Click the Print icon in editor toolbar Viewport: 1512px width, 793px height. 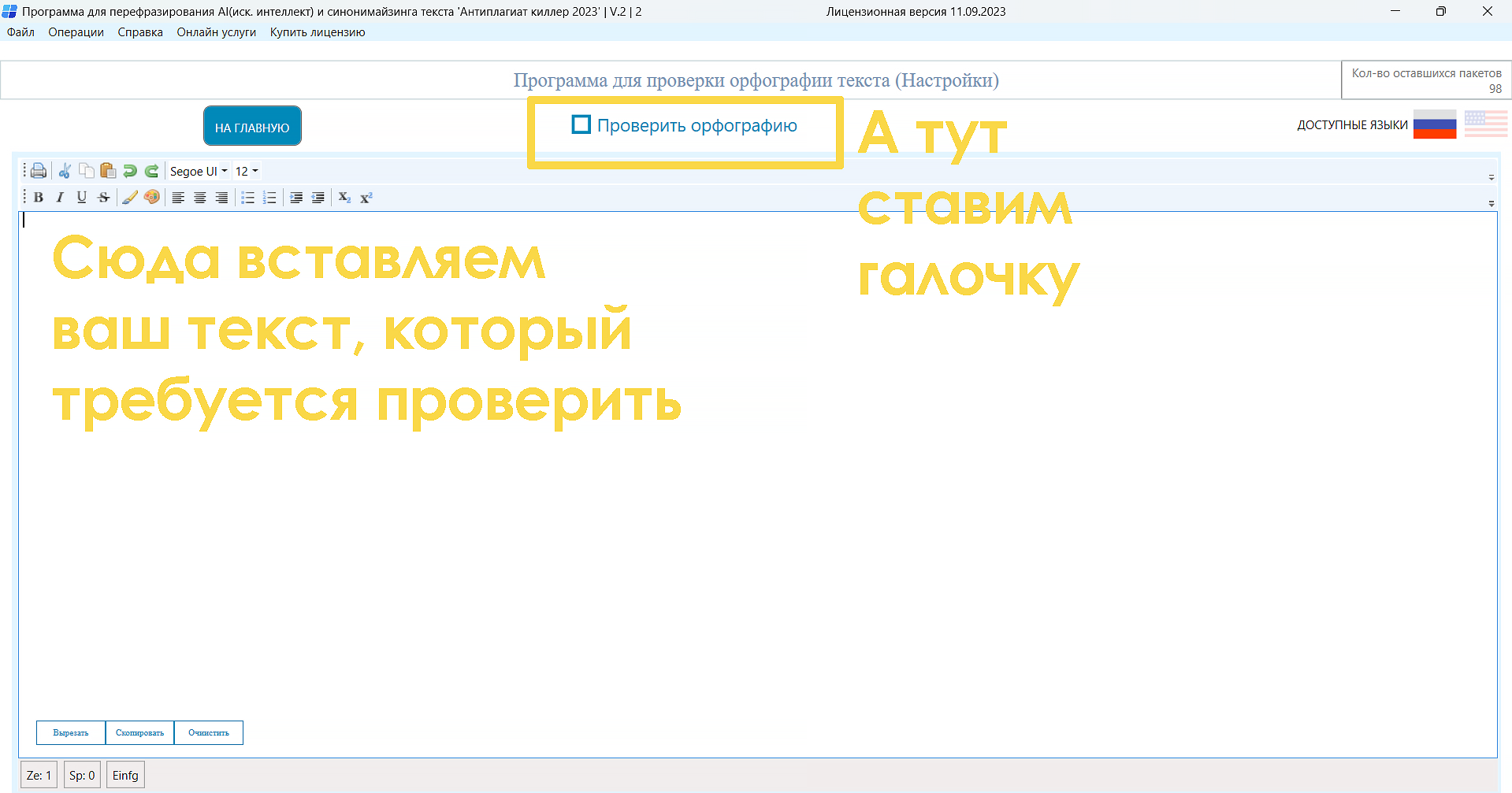[x=38, y=171]
